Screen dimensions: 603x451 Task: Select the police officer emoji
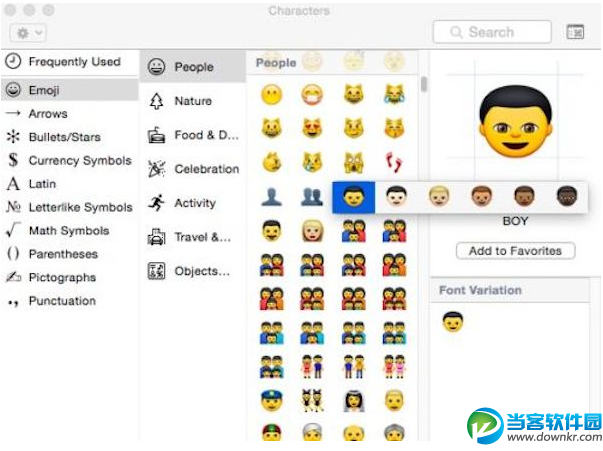click(x=272, y=400)
